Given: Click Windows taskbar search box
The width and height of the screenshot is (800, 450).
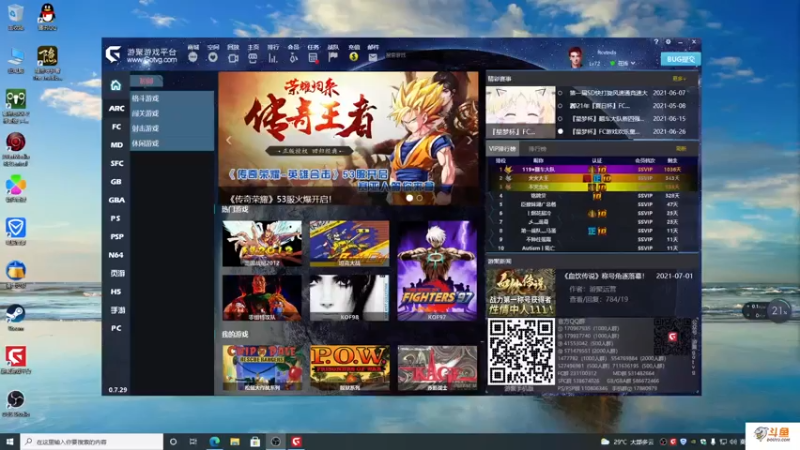Looking at the screenshot, I should coord(92,441).
